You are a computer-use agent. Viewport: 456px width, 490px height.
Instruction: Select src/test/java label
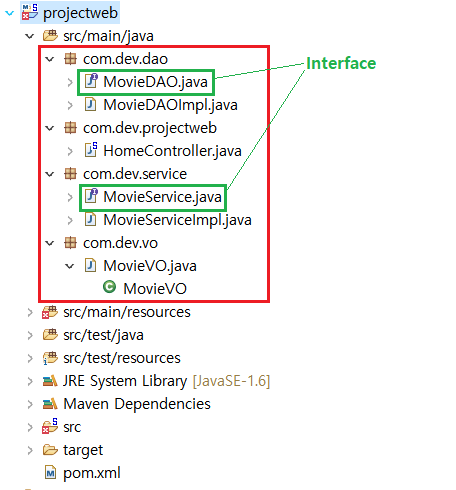tap(103, 335)
